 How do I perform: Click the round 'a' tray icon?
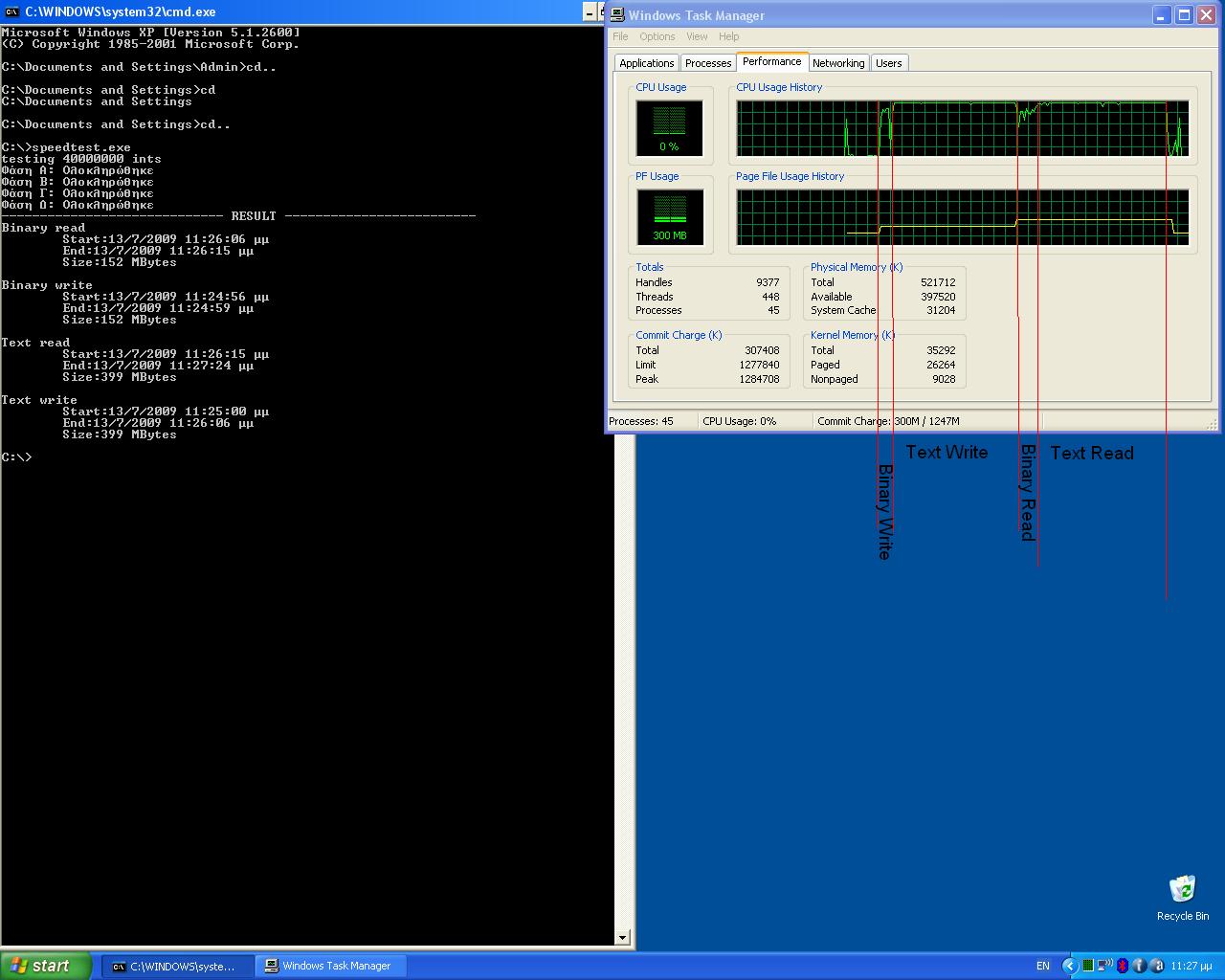pos(1157,966)
